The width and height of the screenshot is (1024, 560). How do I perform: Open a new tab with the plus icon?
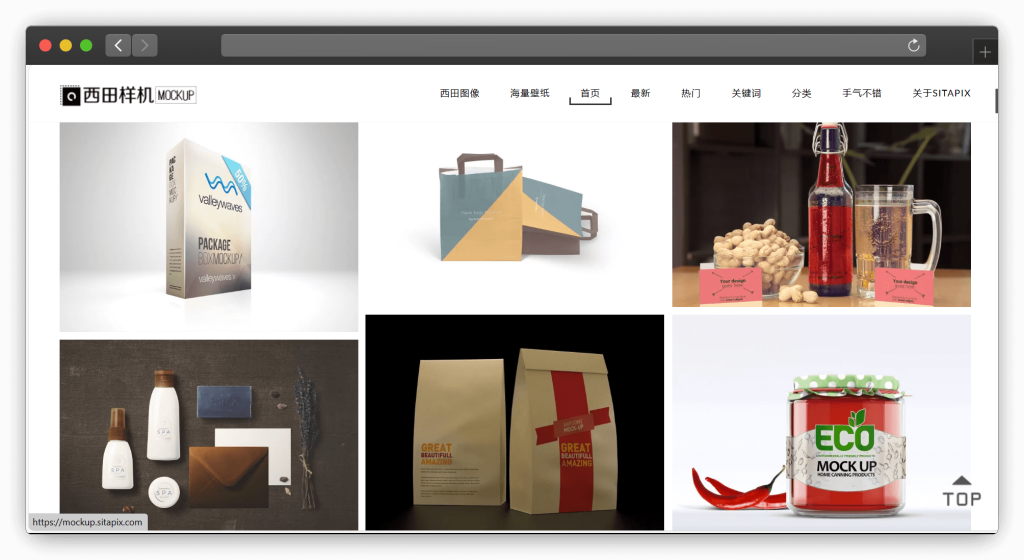985,52
